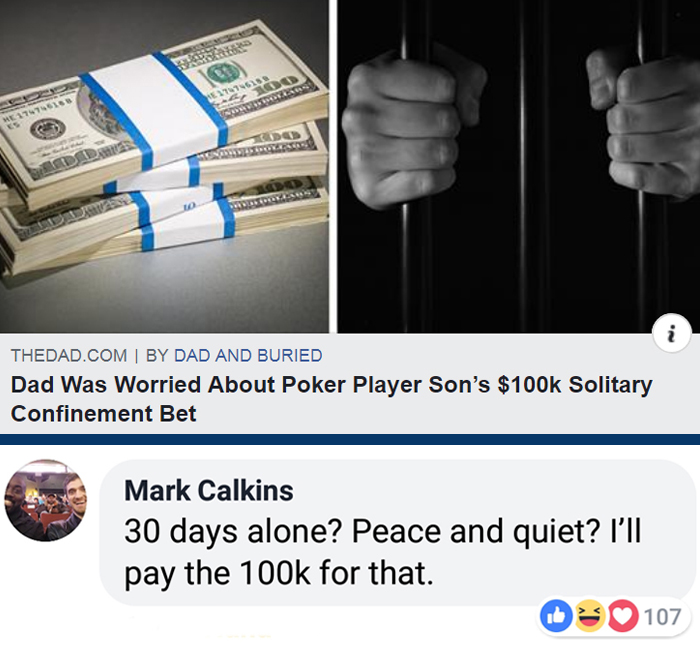Open the prison bars hands image
The height and width of the screenshot is (658, 700).
pos(518,166)
